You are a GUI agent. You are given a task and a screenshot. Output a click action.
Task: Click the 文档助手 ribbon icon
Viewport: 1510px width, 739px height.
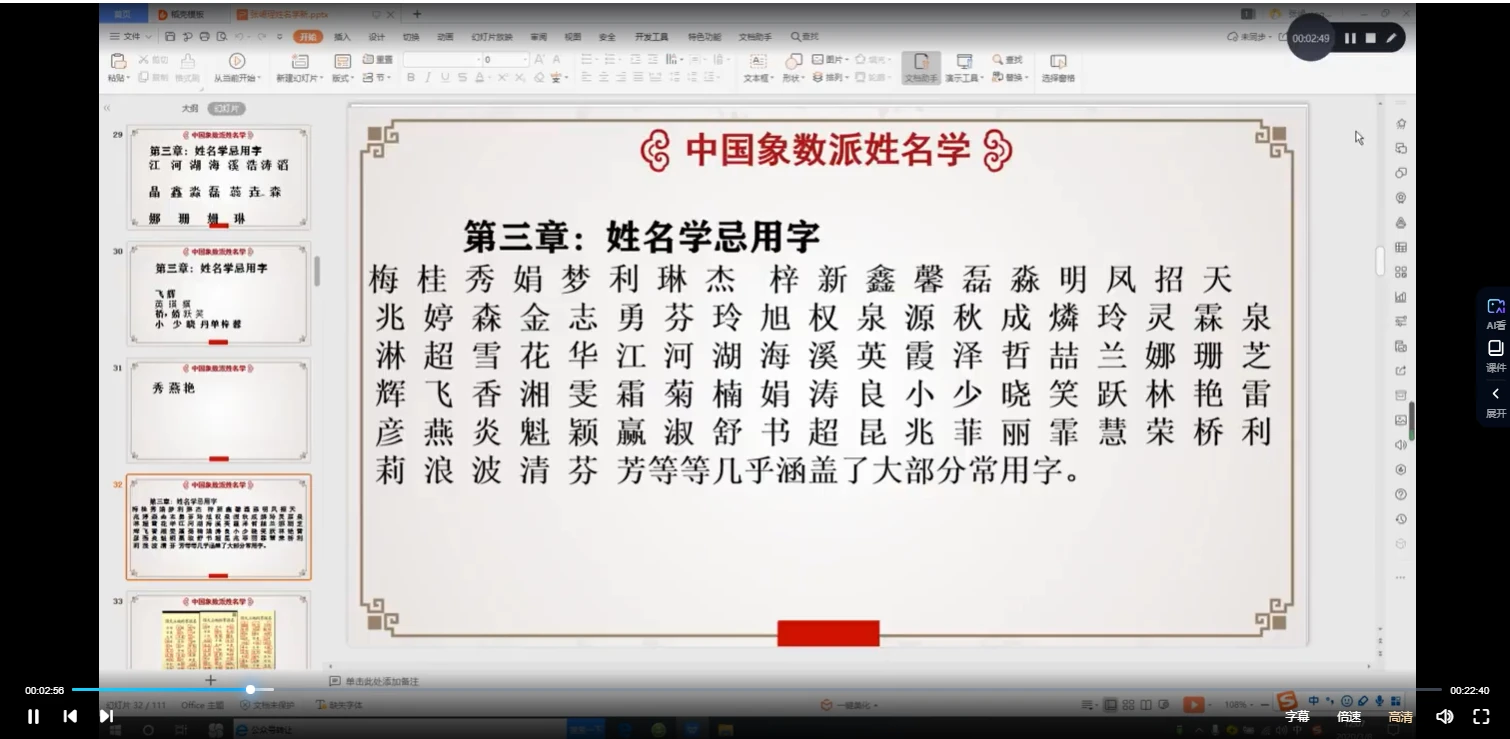point(921,62)
